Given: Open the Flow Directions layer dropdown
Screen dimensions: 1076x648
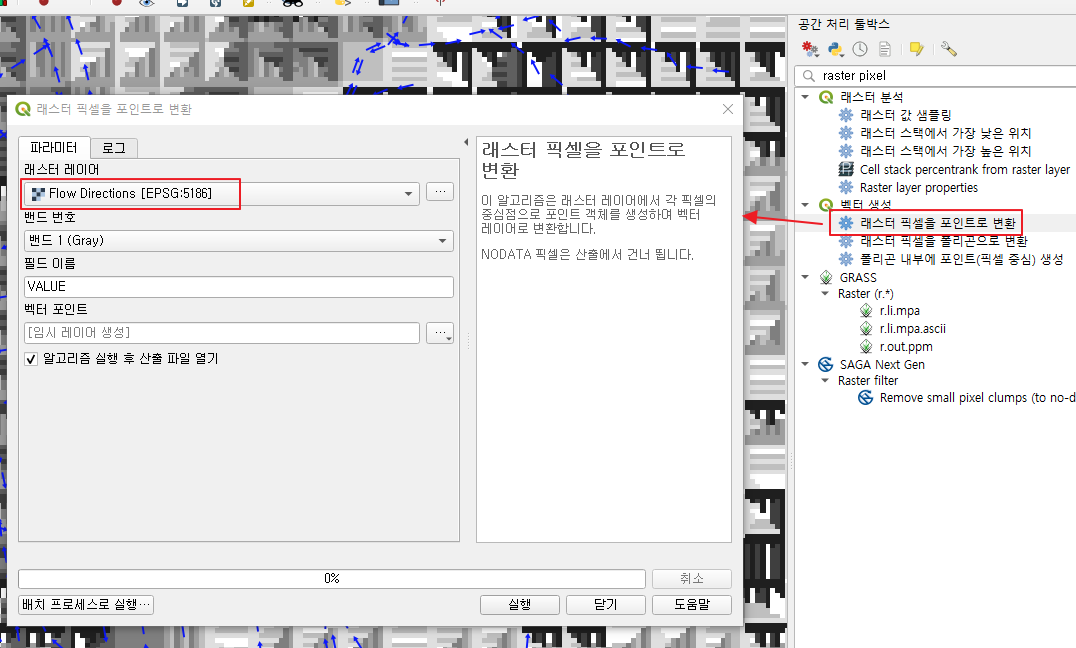Looking at the screenshot, I should pos(406,193).
